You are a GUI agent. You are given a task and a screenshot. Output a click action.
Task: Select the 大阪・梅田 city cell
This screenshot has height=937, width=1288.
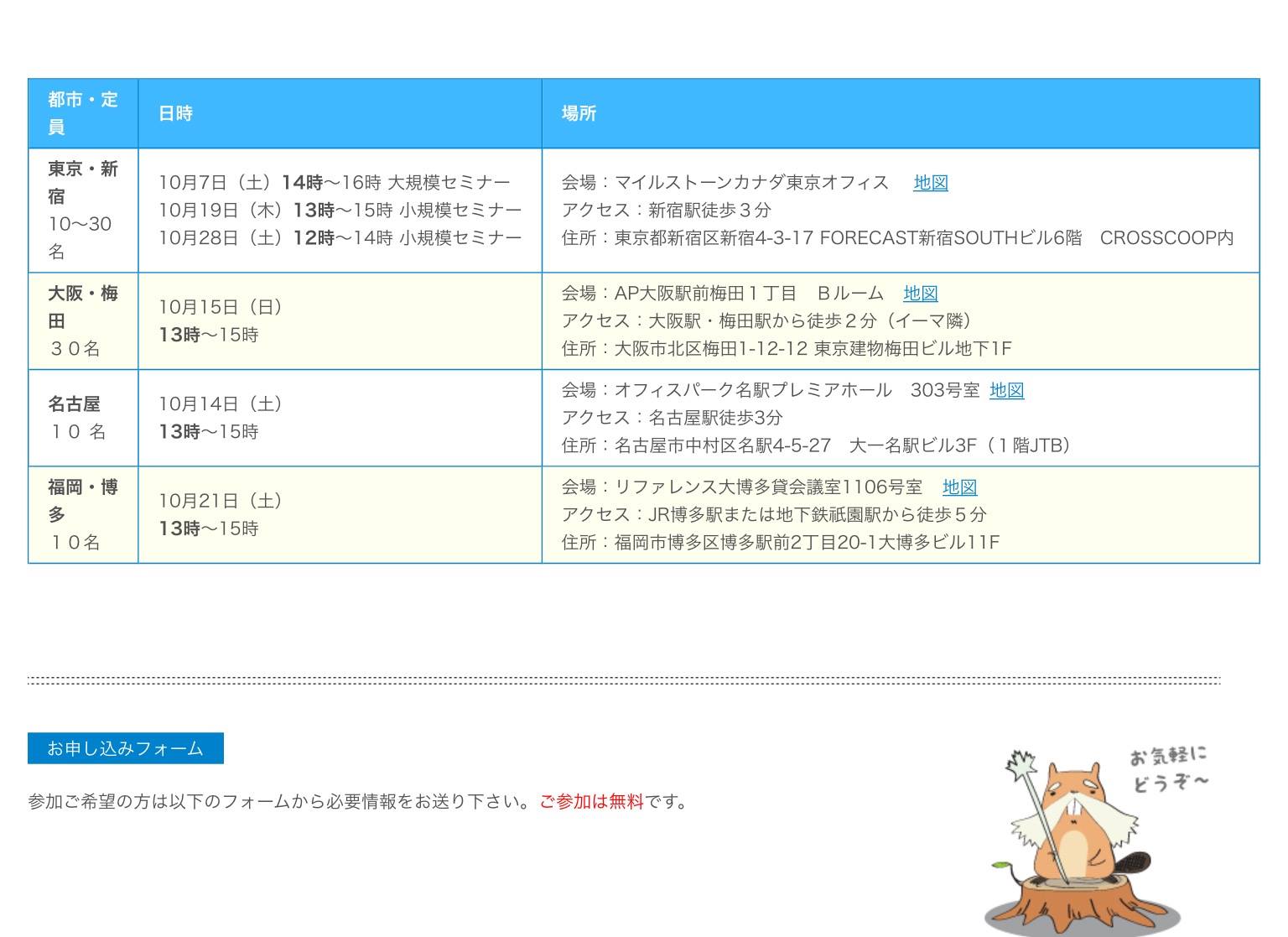click(x=82, y=320)
